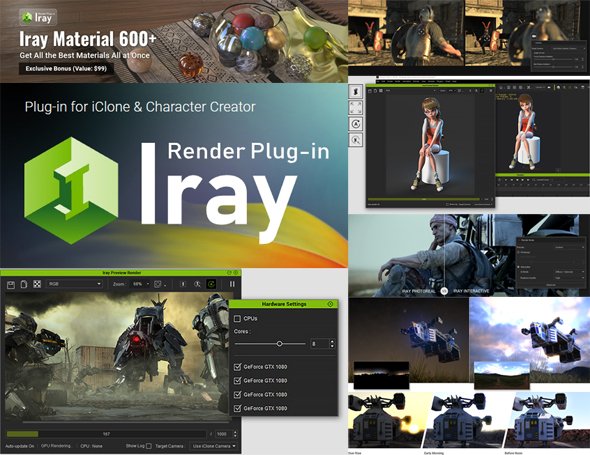590x455 pixels.
Task: Click the save icon in Iray Preview Render
Action: click(11, 285)
